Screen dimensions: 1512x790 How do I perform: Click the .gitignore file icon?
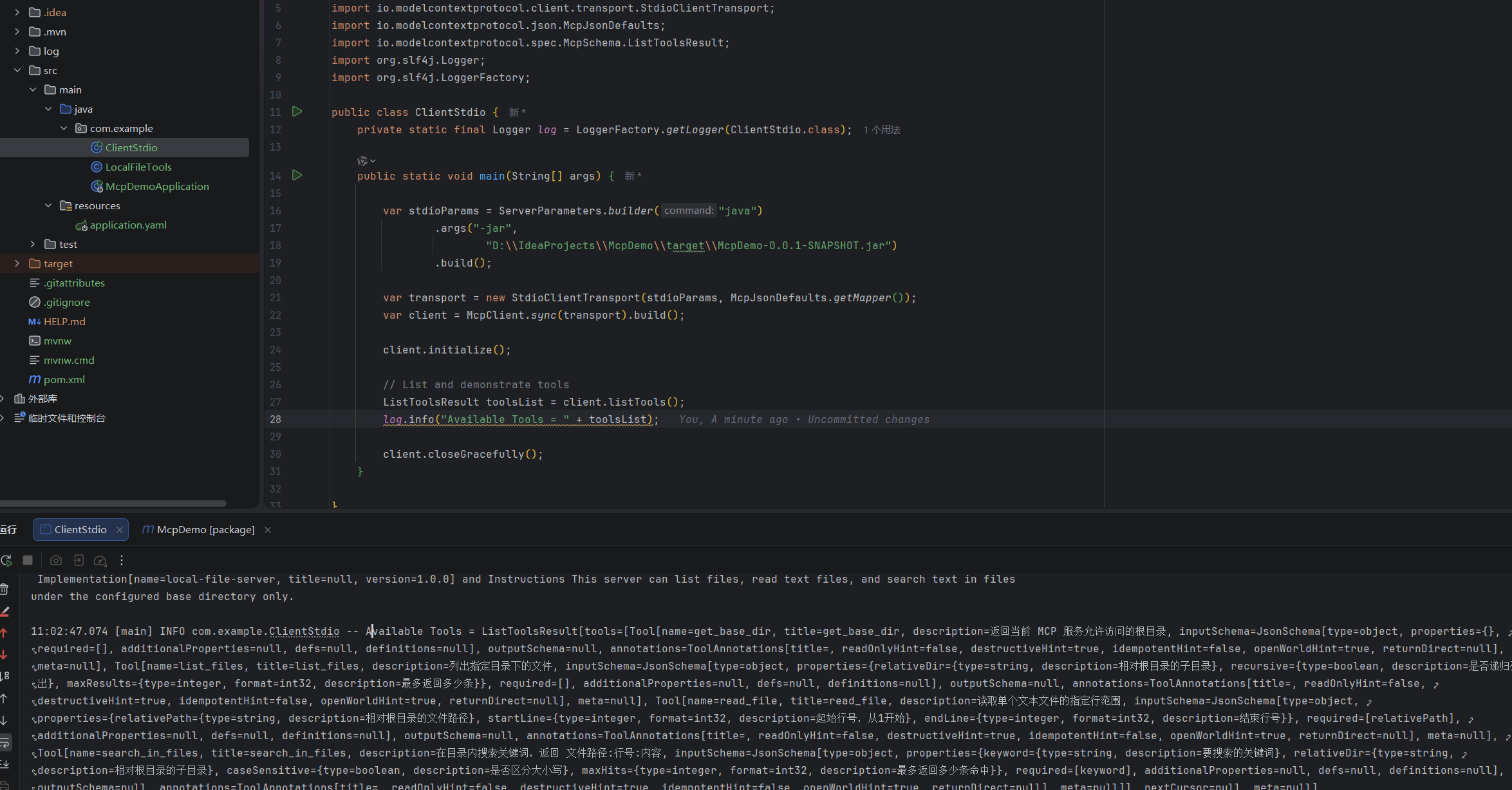[35, 302]
